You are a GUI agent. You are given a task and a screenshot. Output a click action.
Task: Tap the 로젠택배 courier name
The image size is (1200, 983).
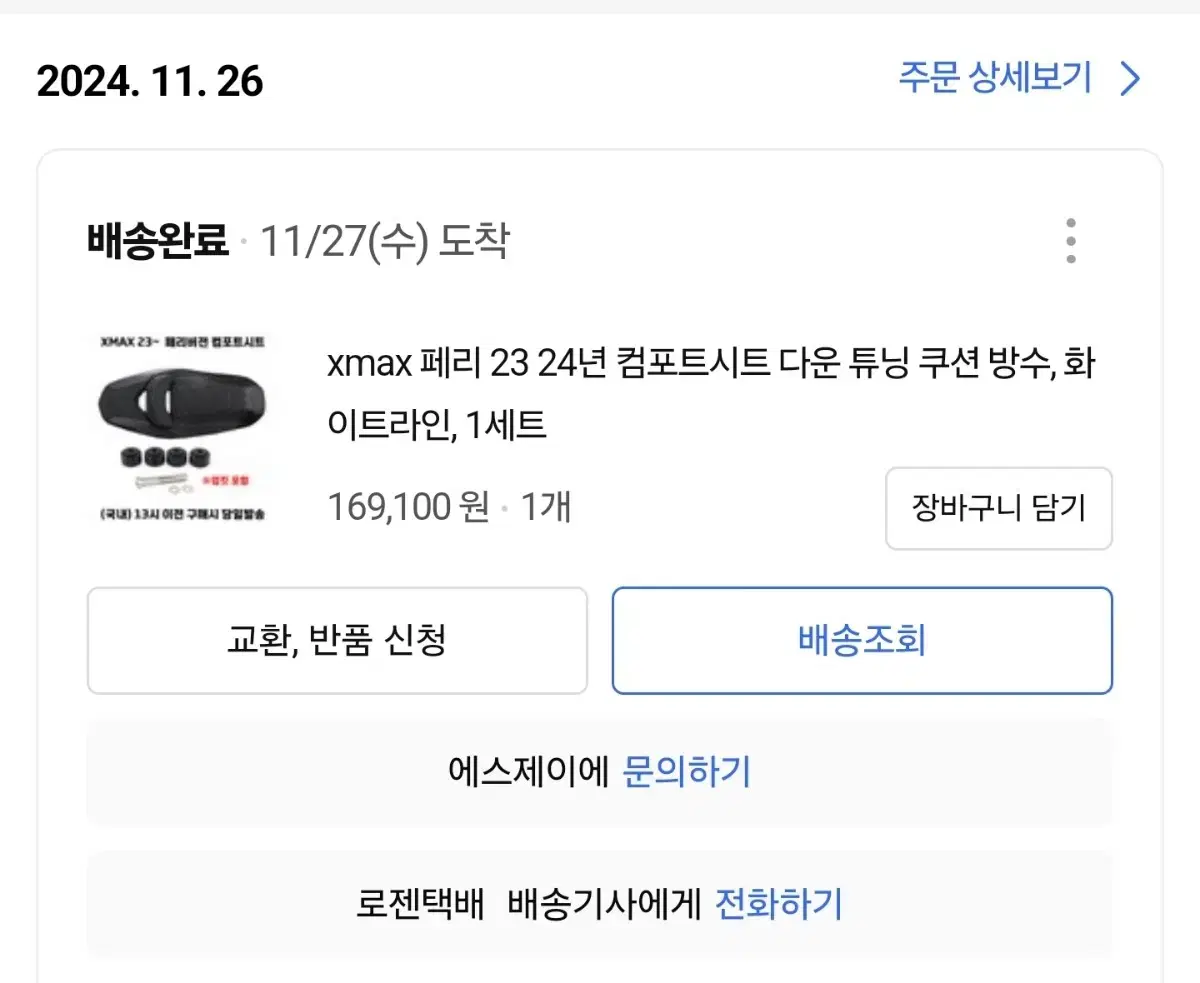(x=420, y=904)
